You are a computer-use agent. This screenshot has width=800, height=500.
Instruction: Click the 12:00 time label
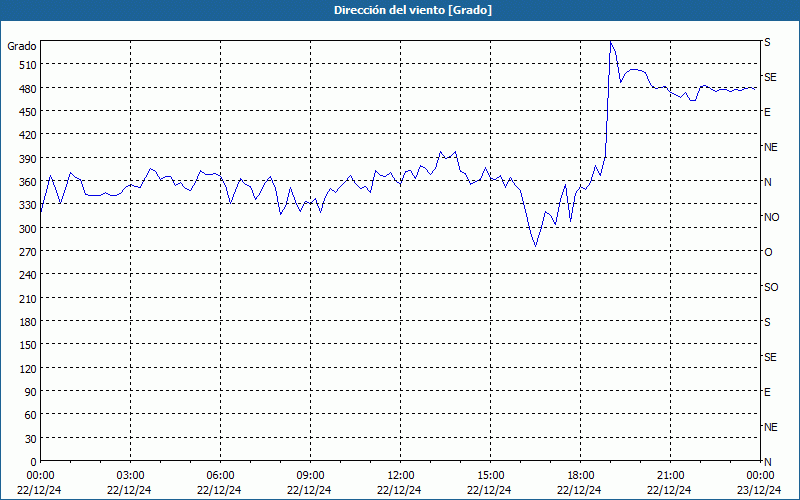tap(401, 476)
